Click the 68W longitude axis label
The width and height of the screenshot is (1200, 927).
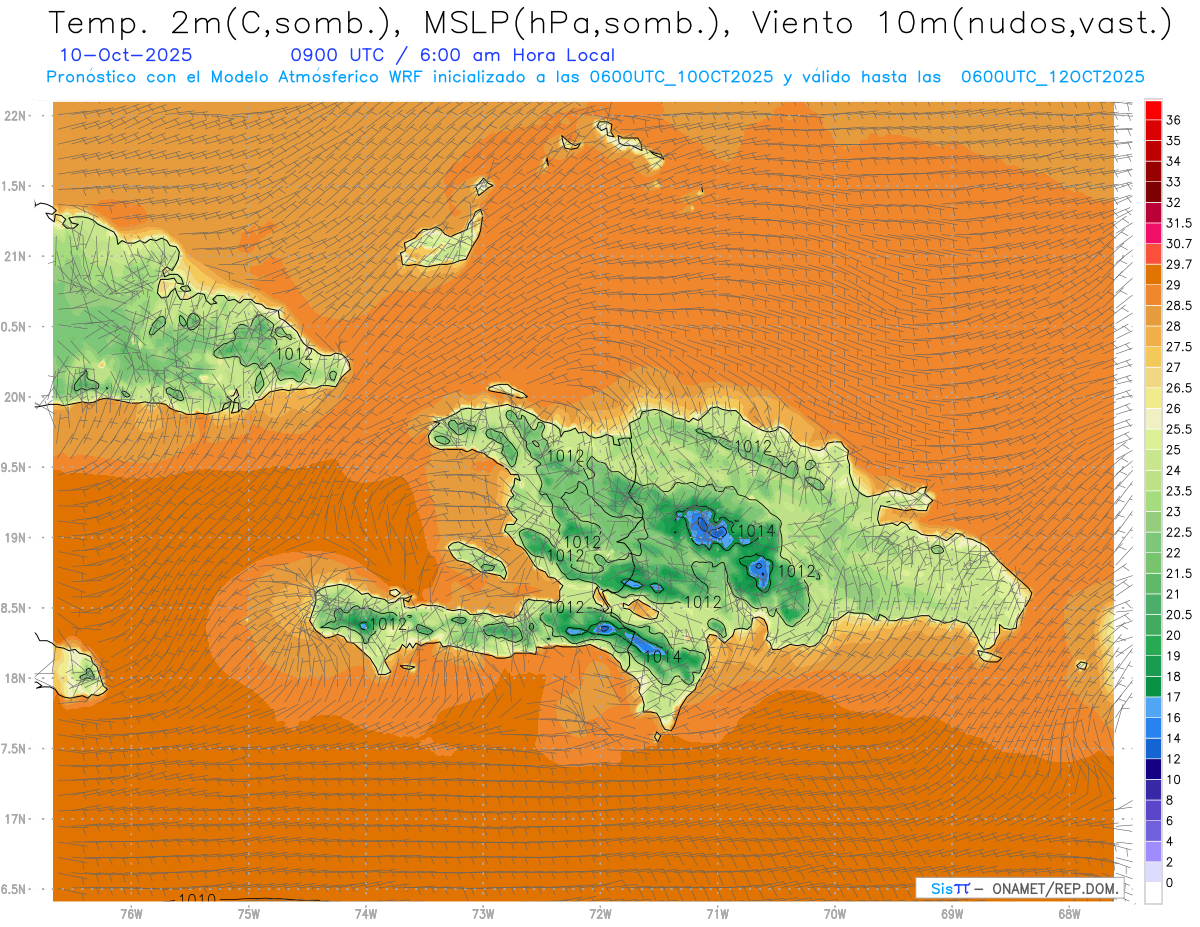[1069, 913]
